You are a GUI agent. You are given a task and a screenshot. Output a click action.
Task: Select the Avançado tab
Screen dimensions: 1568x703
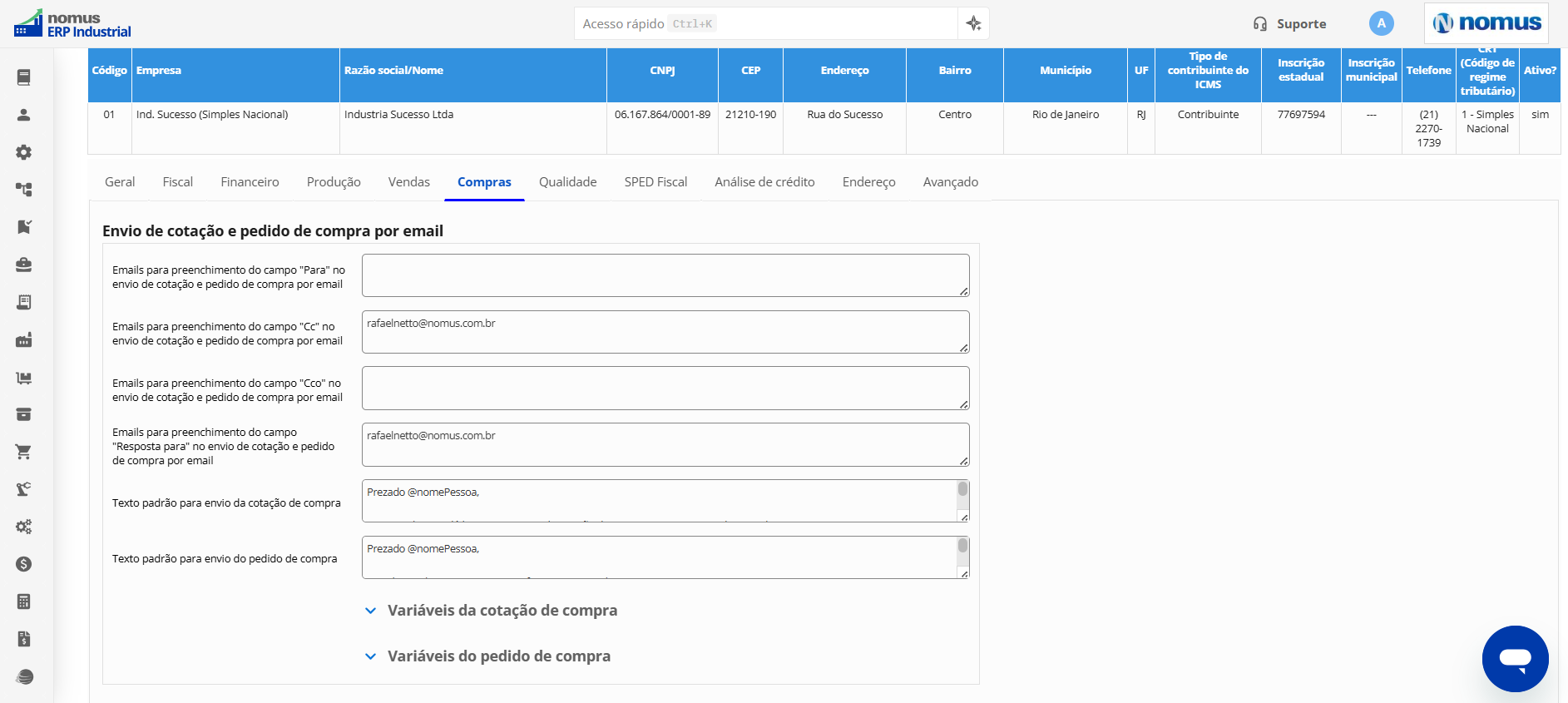(x=950, y=182)
